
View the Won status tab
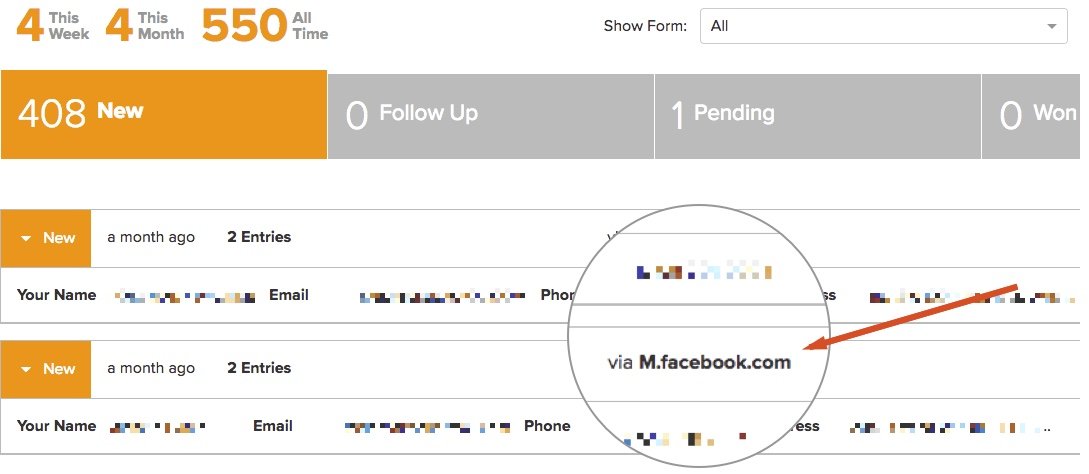[1035, 116]
